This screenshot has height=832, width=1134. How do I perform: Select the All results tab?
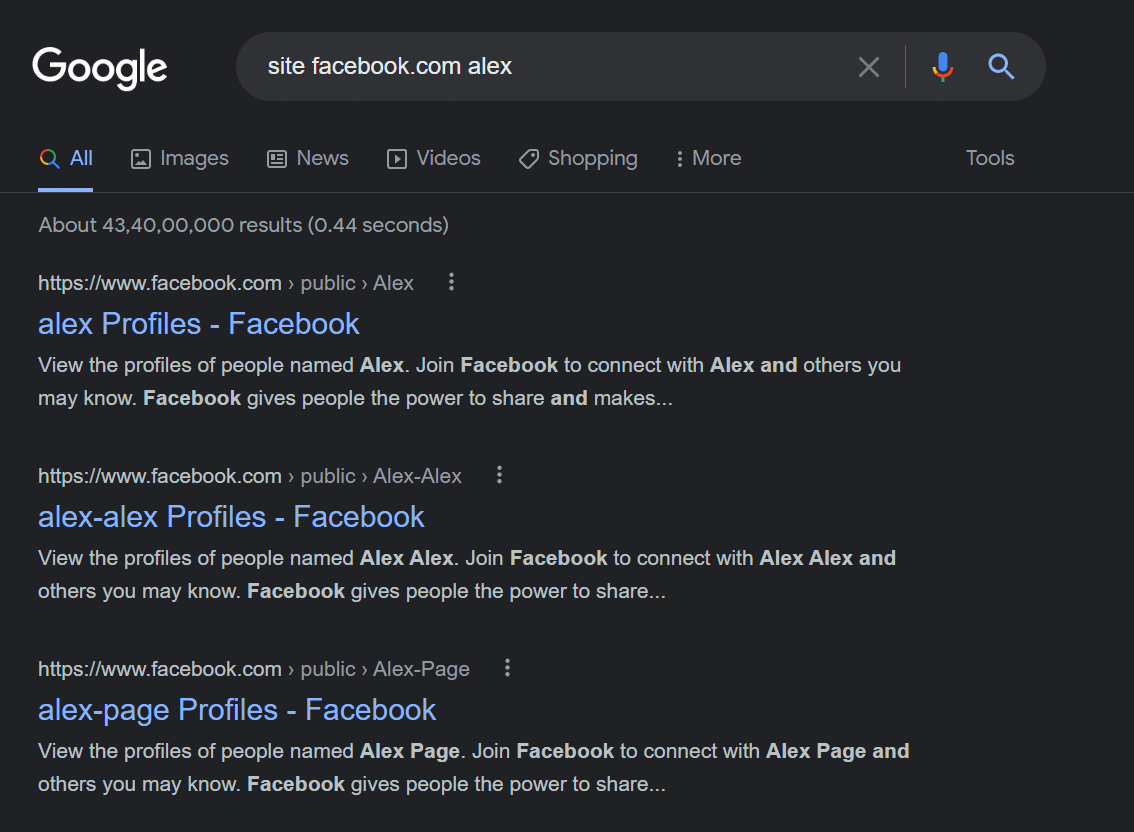tap(66, 158)
